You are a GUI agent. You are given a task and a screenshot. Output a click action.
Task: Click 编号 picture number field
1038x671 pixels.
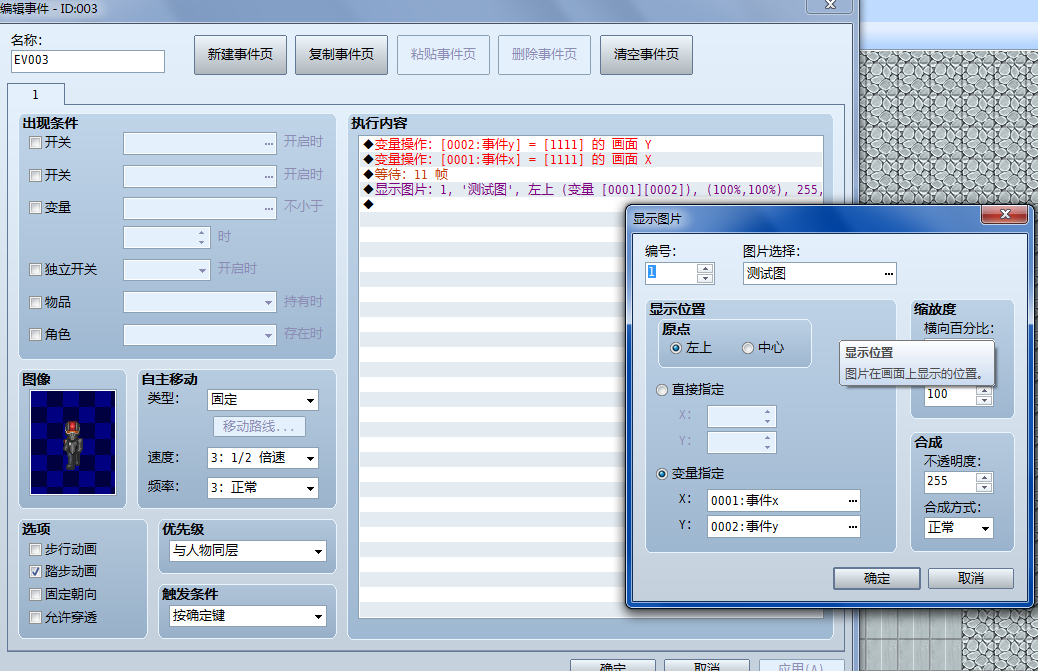pyautogui.click(x=671, y=273)
